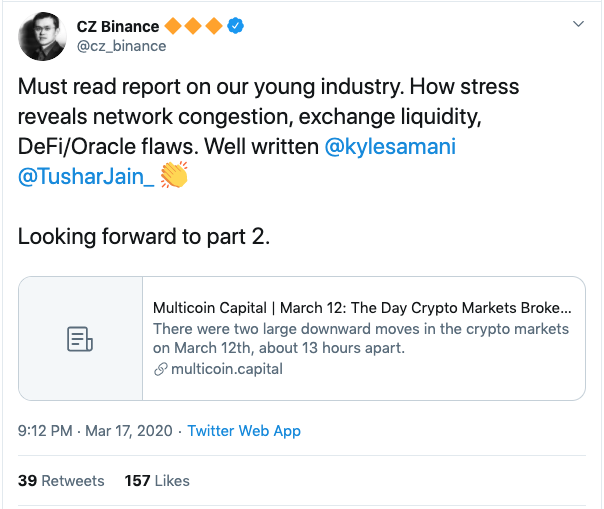Open the @kylesamani mention
604x509 pixels.
(x=390, y=147)
